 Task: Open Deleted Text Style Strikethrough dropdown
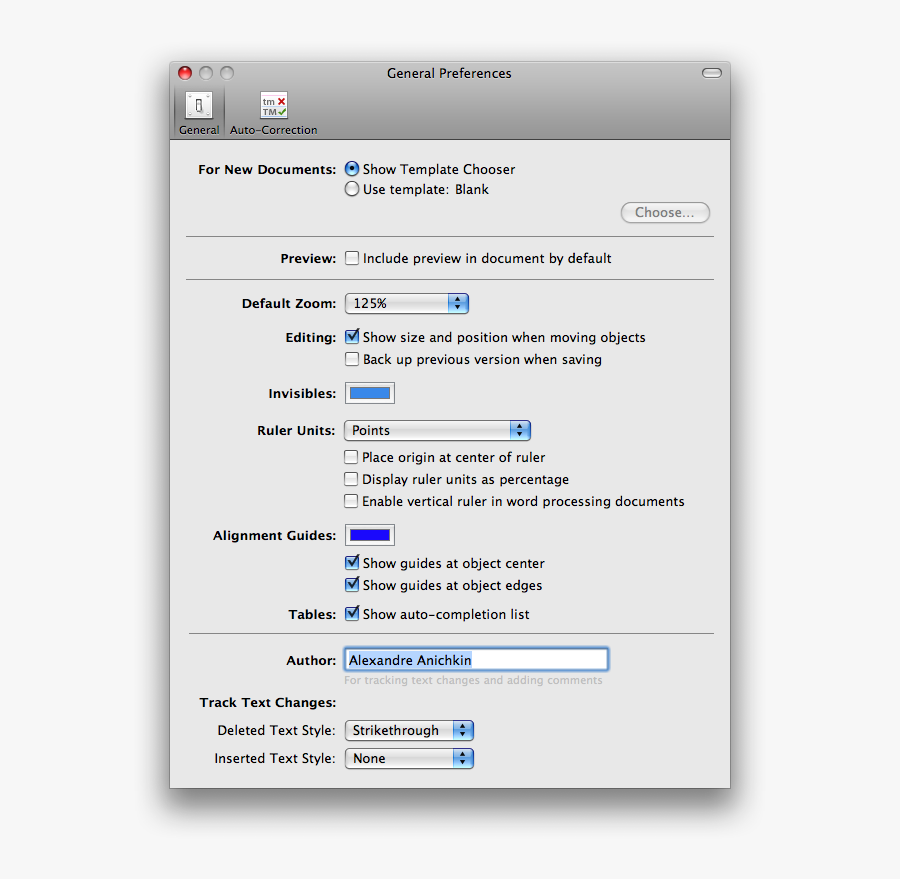(x=408, y=731)
